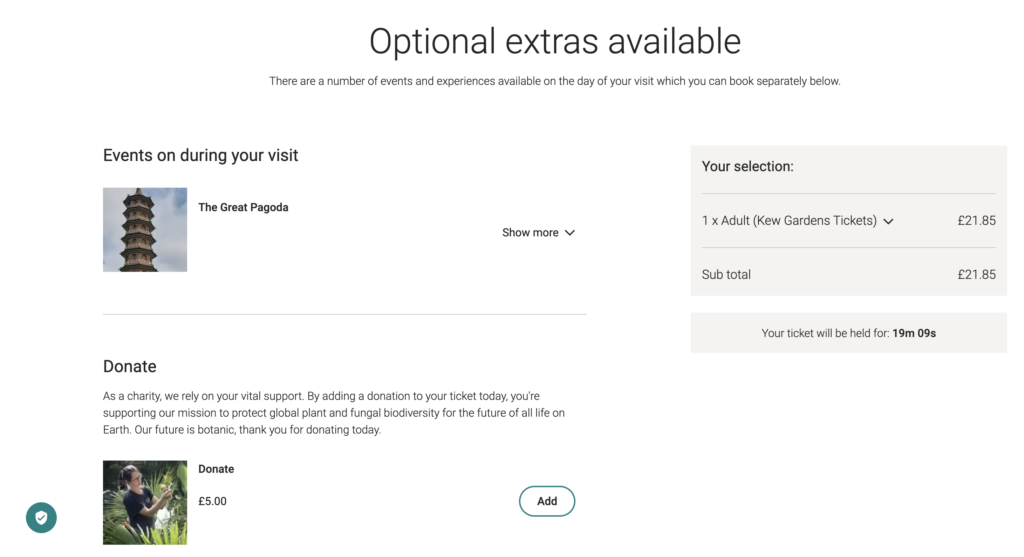The width and height of the screenshot is (1024, 557).
Task: Select The Great Pagoda event title
Action: pos(243,208)
